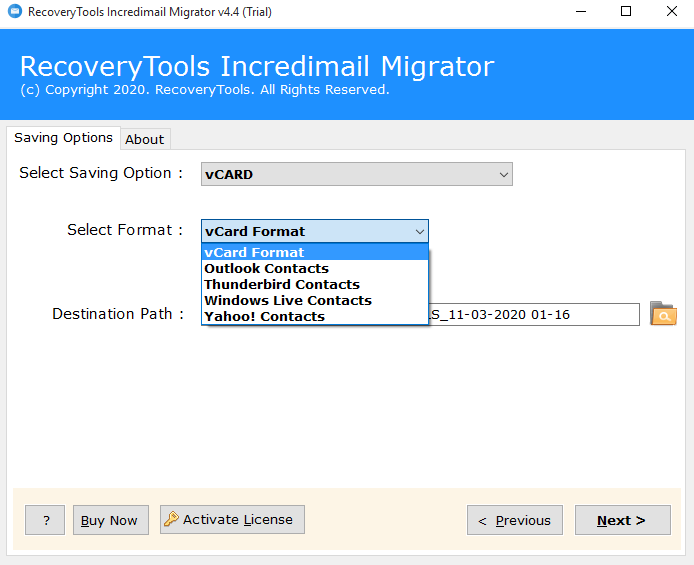Click the folder browse icon beside Destination Path

(x=662, y=314)
